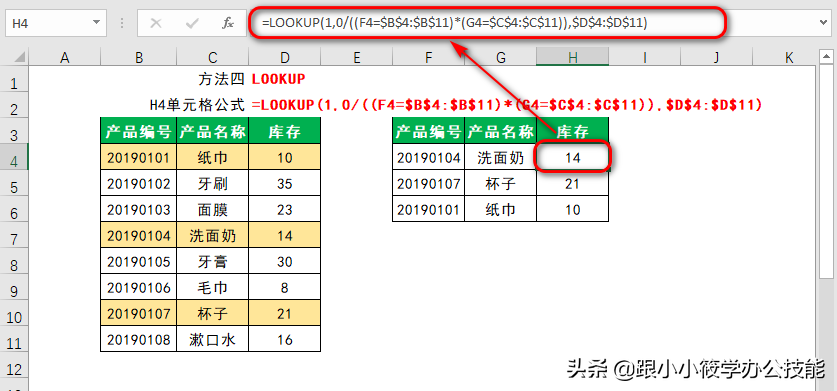Click the Enter checkmark formula icon
The height and width of the screenshot is (391, 837).
[192, 23]
